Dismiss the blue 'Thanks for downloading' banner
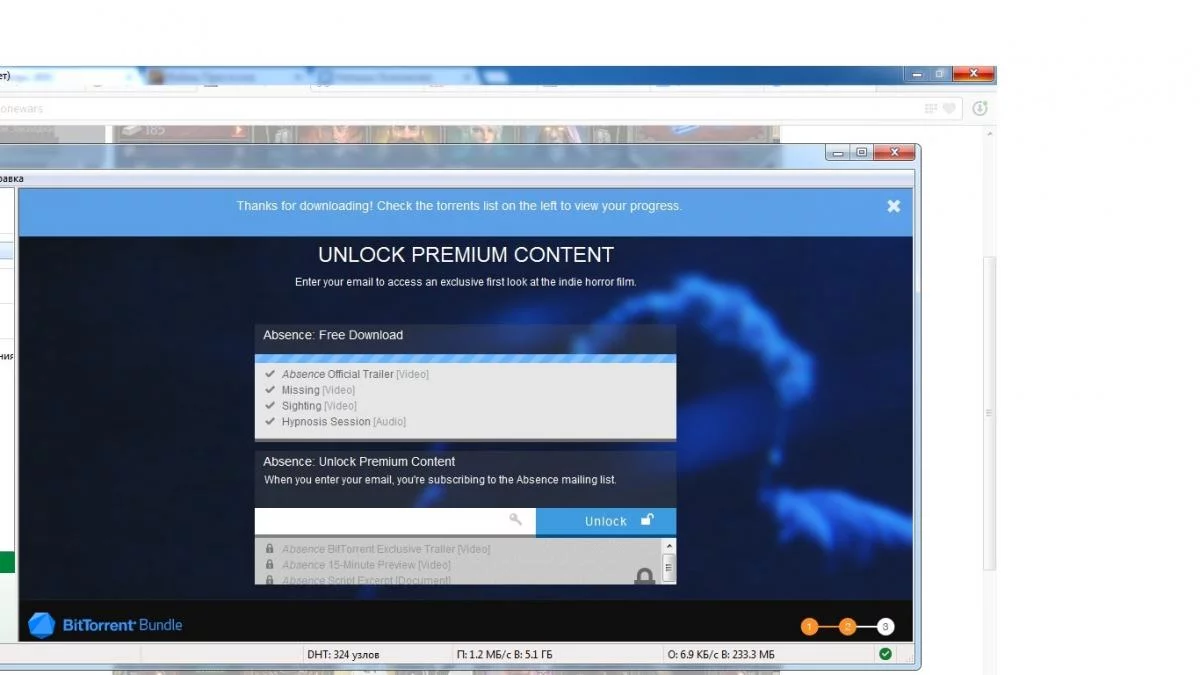The height and width of the screenshot is (675, 1200). pyautogui.click(x=893, y=206)
